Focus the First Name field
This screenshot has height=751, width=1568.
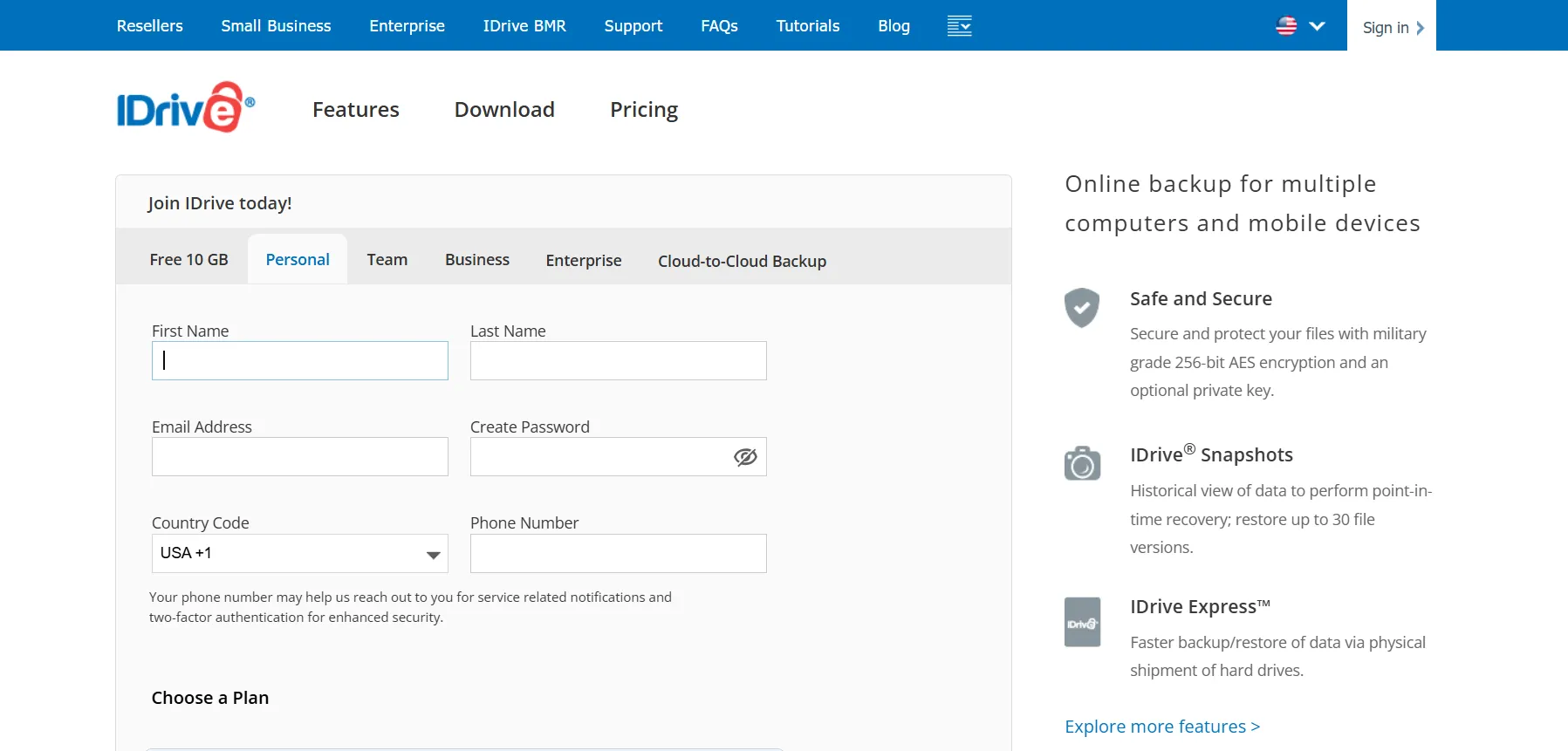[x=300, y=361]
